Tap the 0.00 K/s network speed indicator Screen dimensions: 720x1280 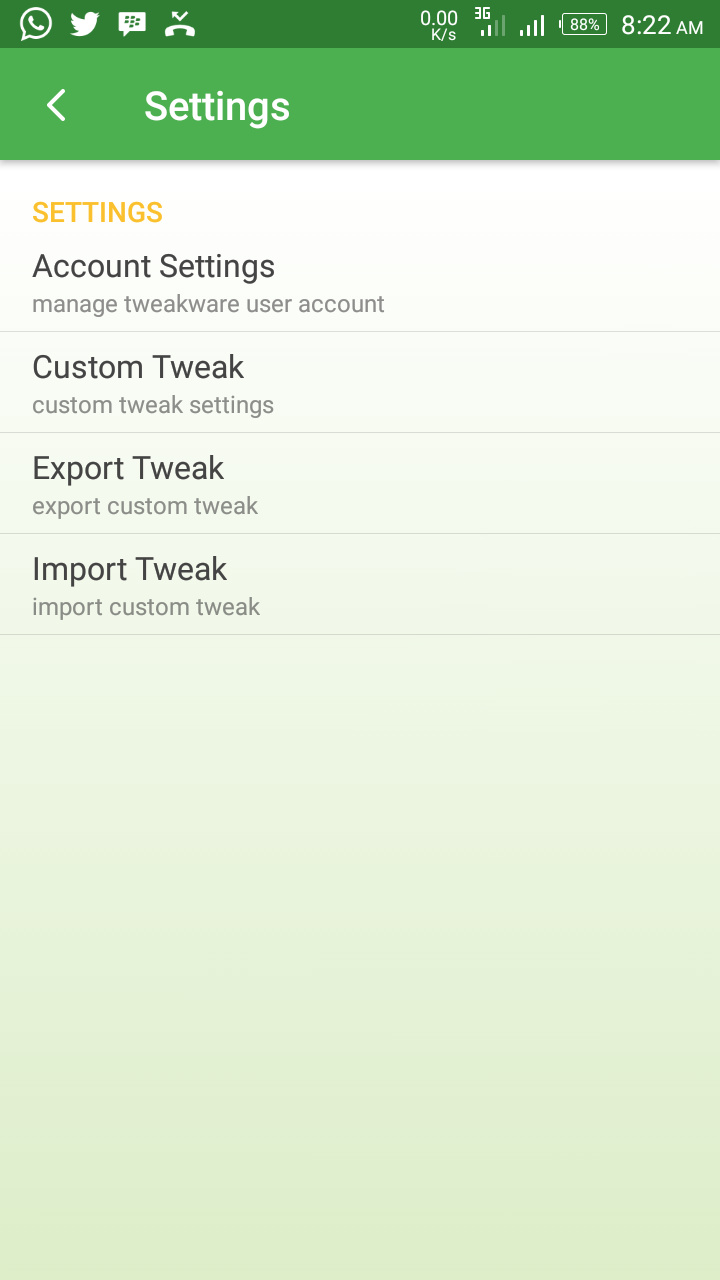[439, 25]
